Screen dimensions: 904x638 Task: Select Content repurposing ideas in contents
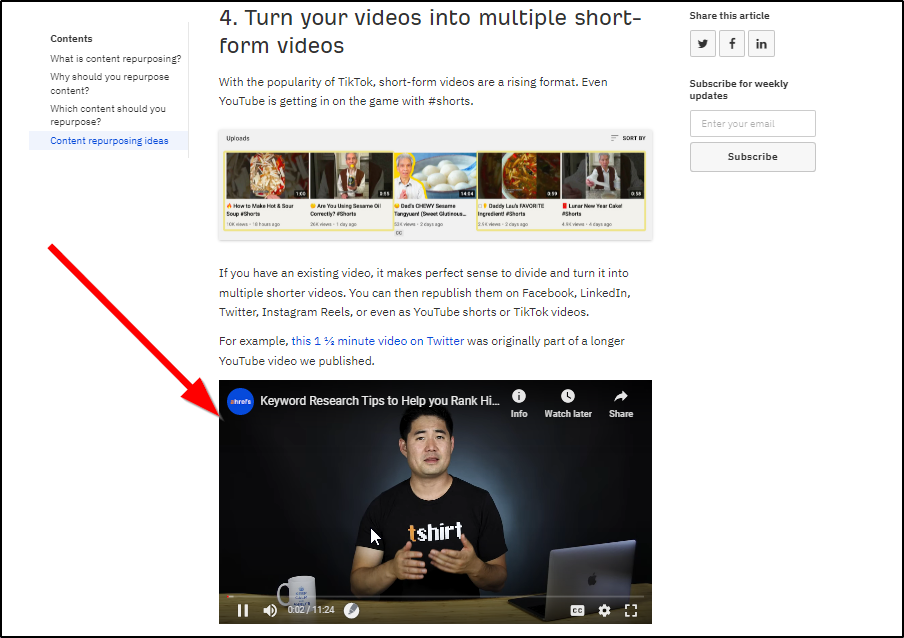click(x=109, y=141)
